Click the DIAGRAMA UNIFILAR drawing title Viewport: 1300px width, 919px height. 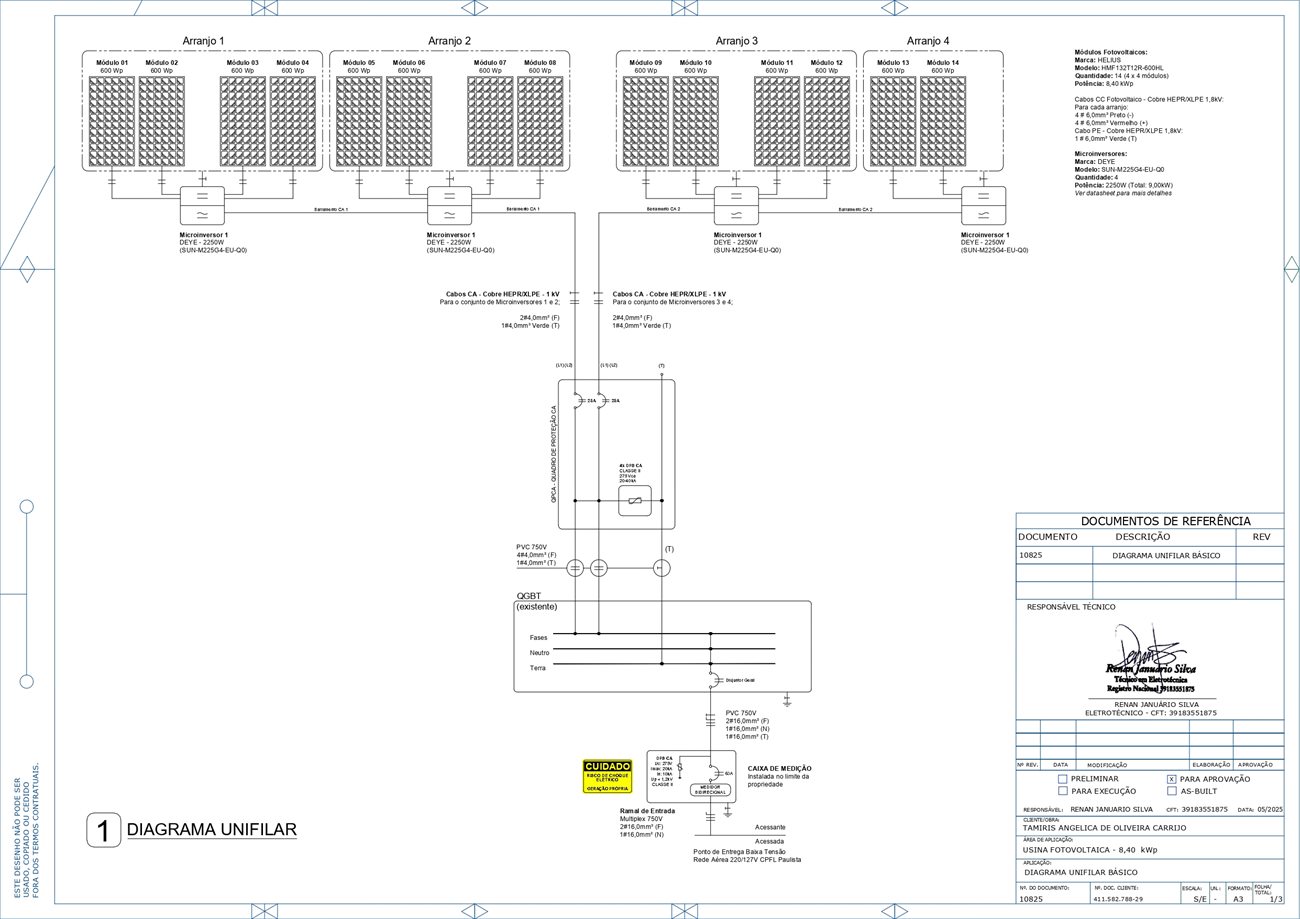(x=212, y=830)
